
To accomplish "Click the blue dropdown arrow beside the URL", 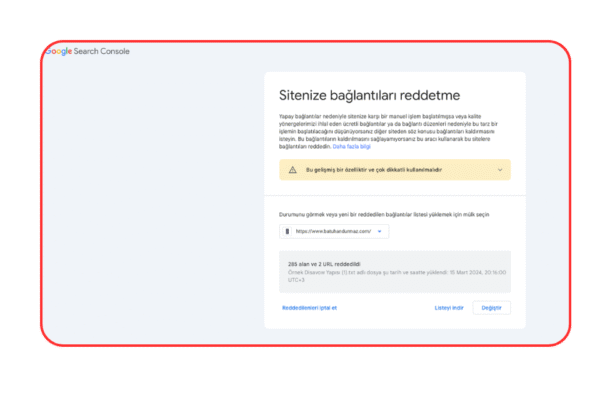I will click(x=380, y=231).
